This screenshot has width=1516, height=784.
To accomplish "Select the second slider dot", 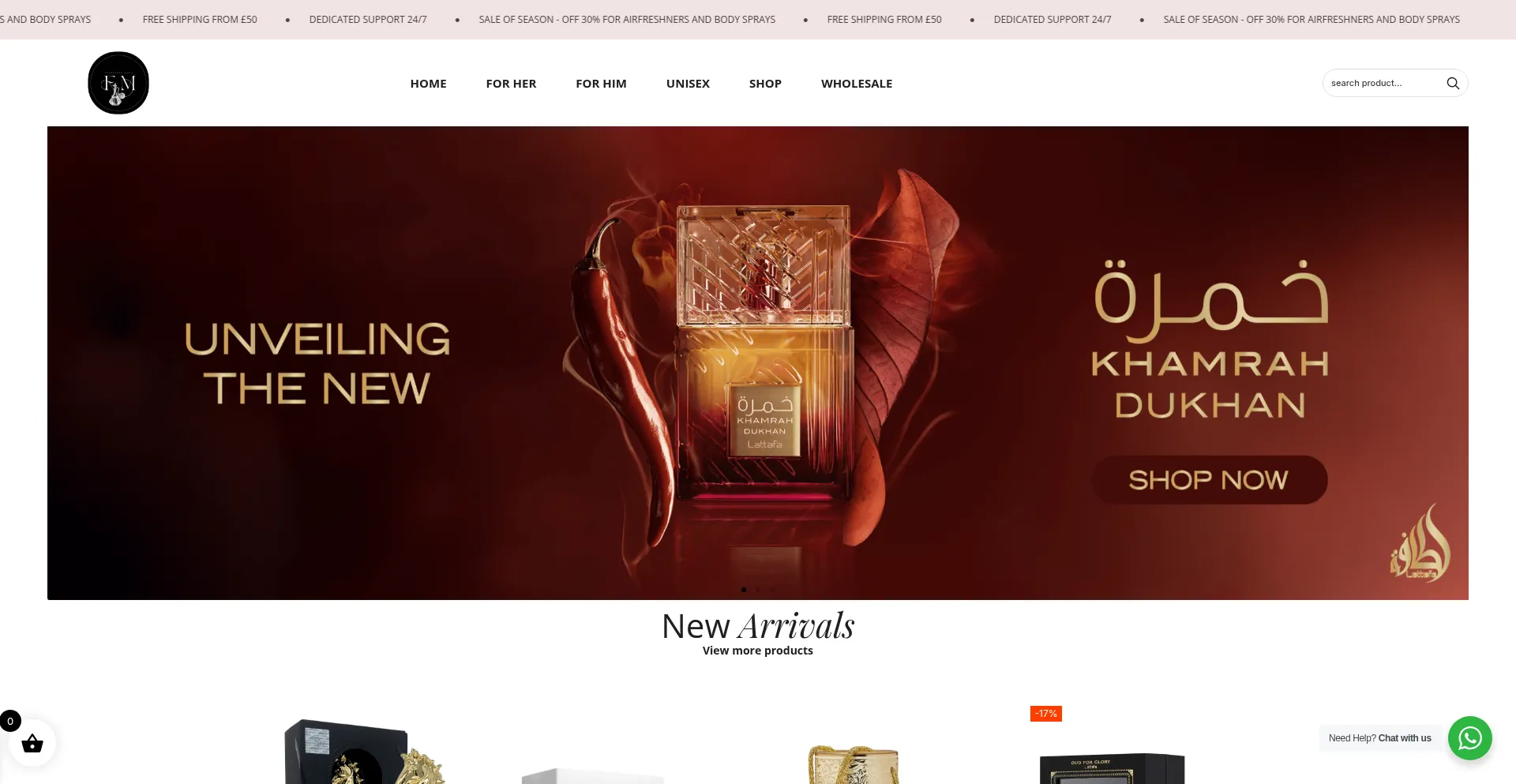I will point(758,590).
